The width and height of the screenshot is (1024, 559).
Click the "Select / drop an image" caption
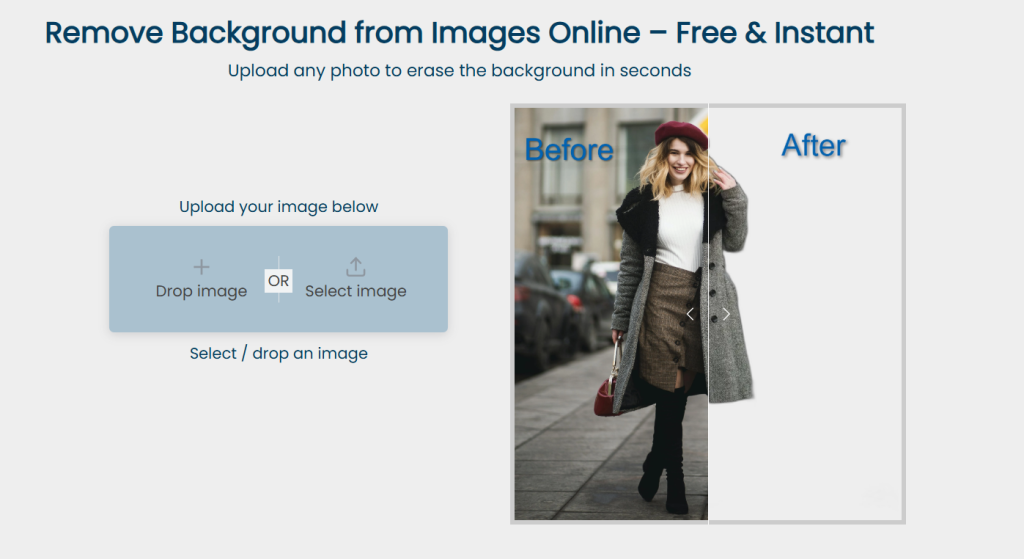278,353
